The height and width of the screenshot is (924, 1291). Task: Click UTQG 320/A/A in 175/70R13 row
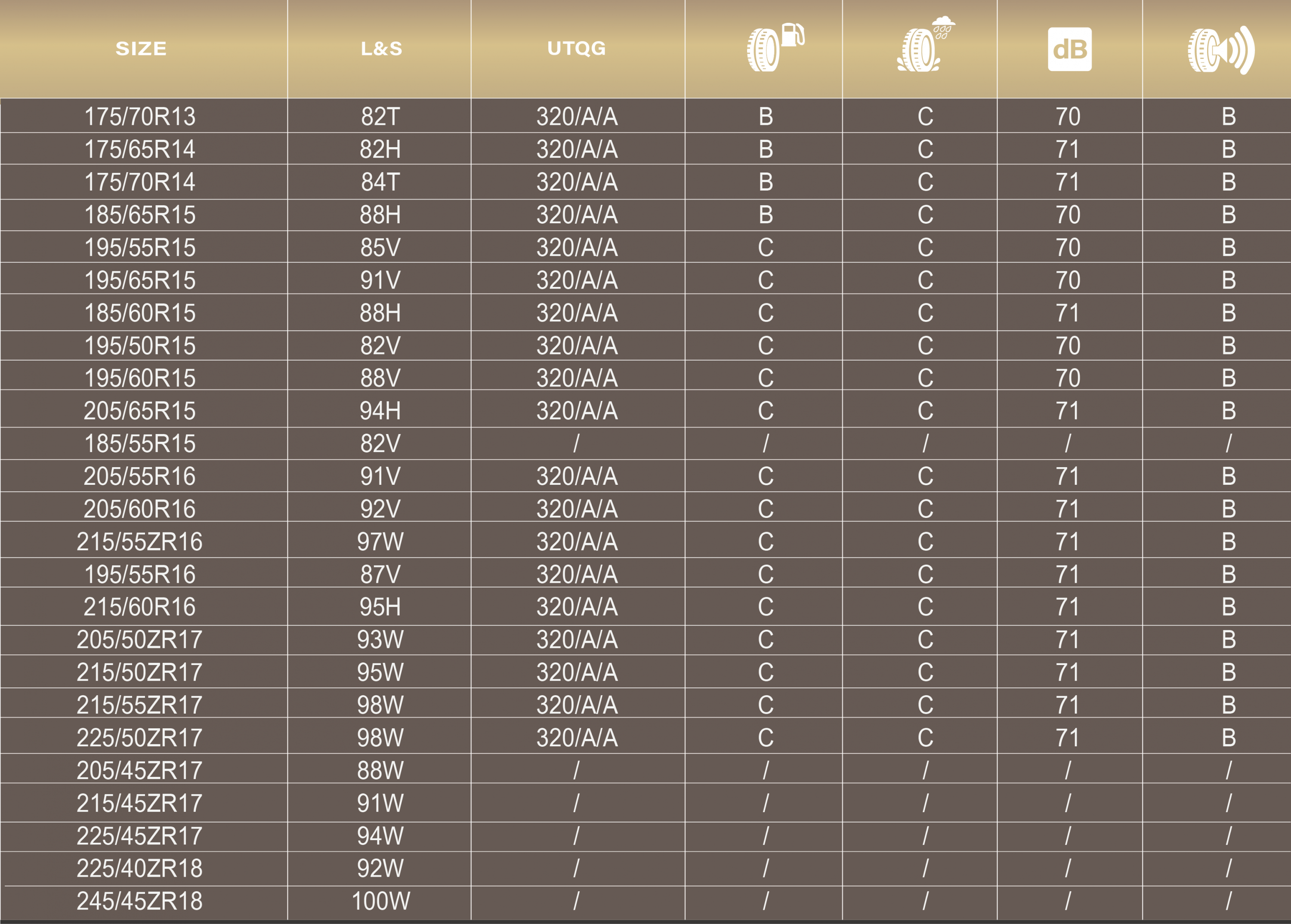(577, 117)
